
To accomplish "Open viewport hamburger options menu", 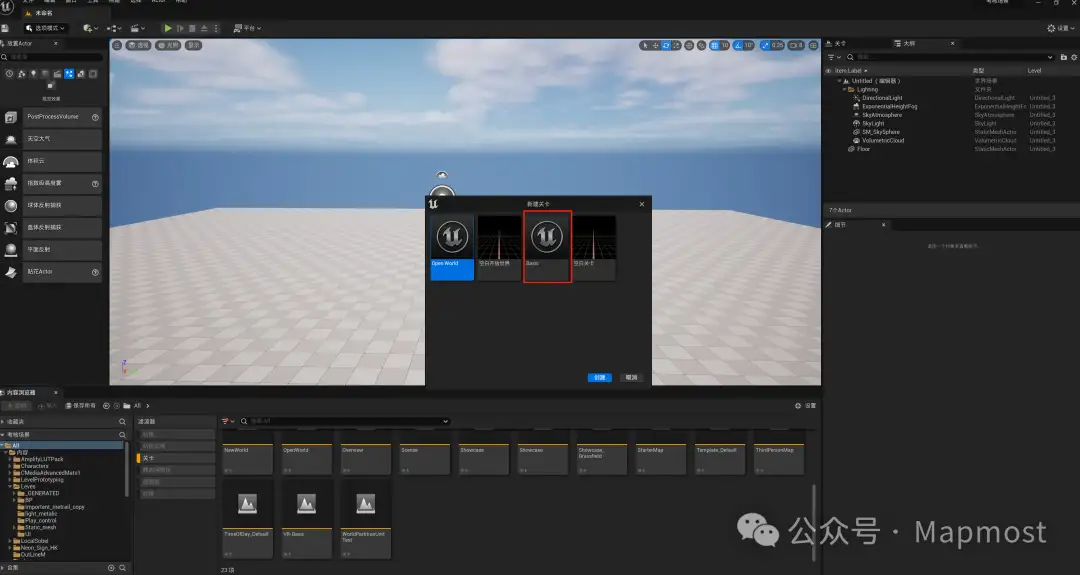I will [x=117, y=45].
